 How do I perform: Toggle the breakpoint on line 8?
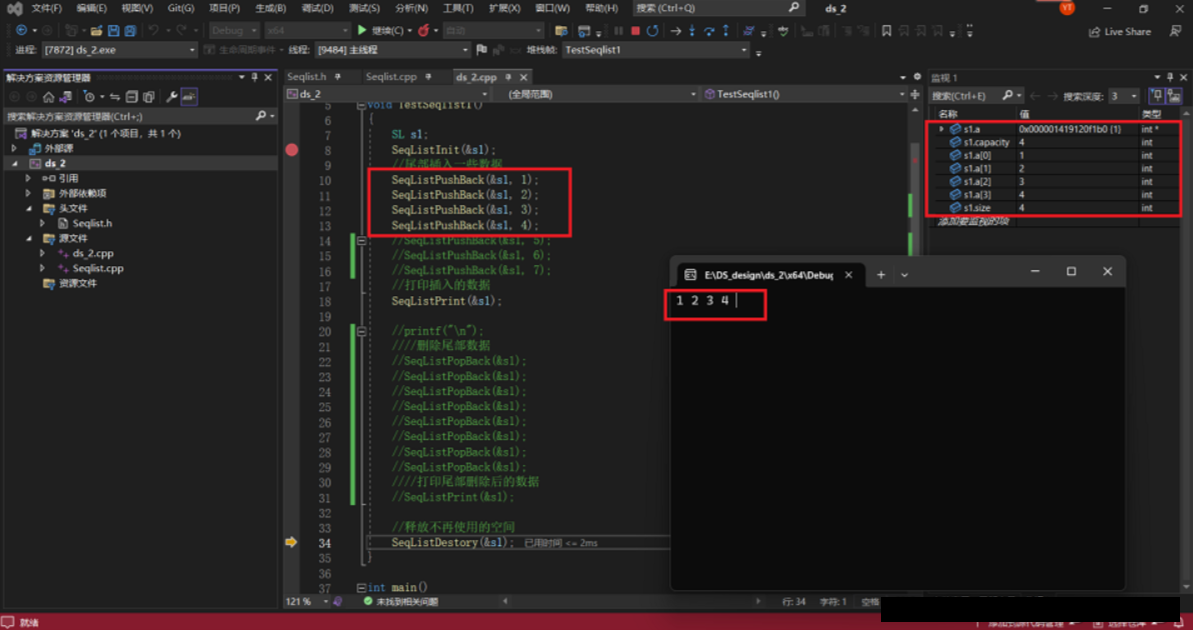pos(292,150)
